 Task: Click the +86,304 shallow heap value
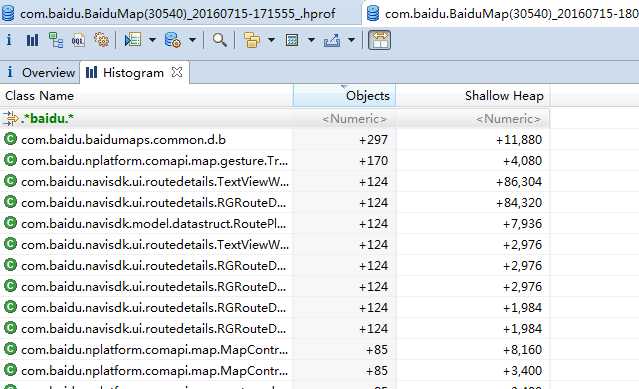(519, 182)
